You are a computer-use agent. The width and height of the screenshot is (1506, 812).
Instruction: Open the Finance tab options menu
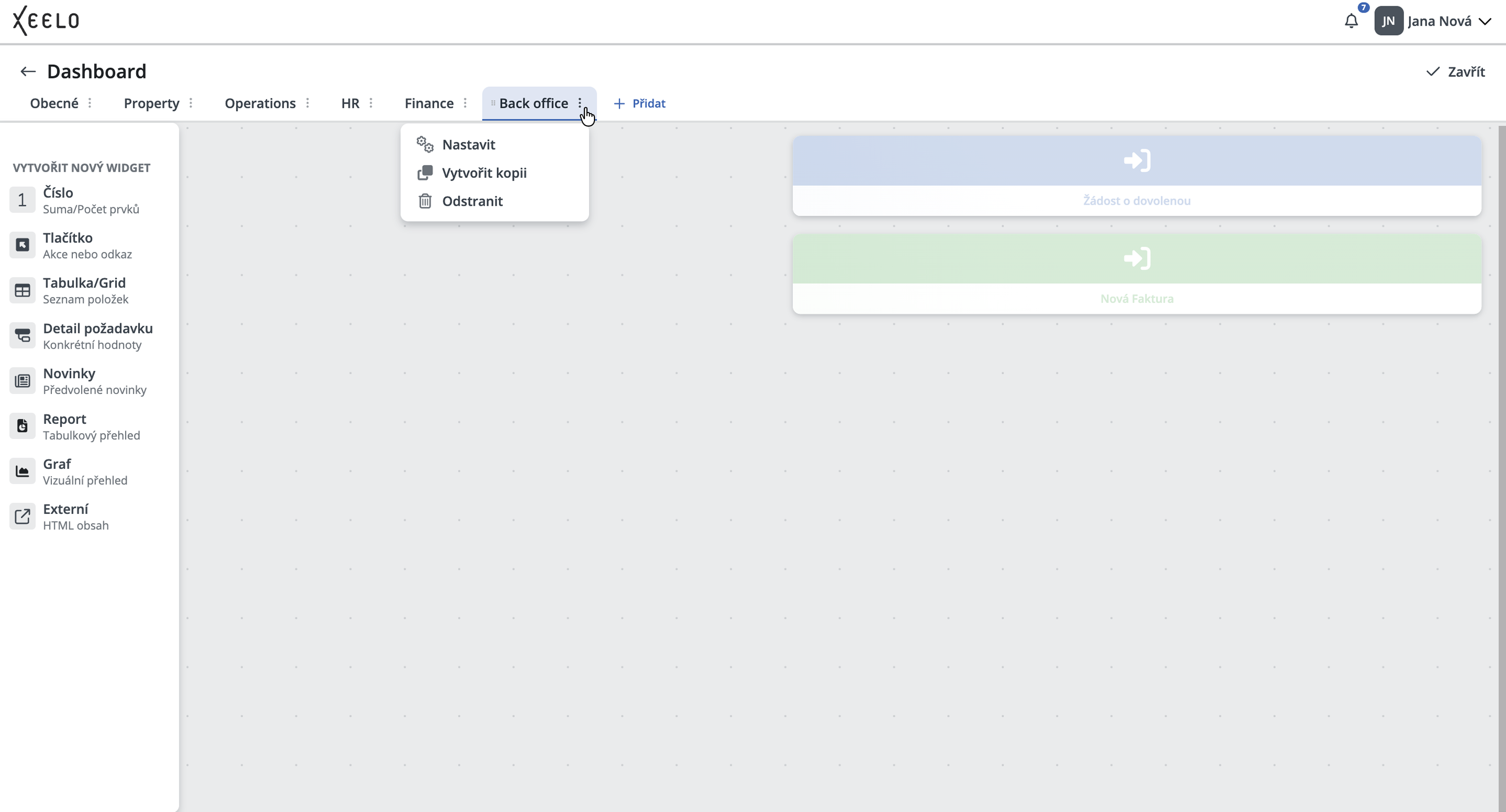[x=465, y=103]
